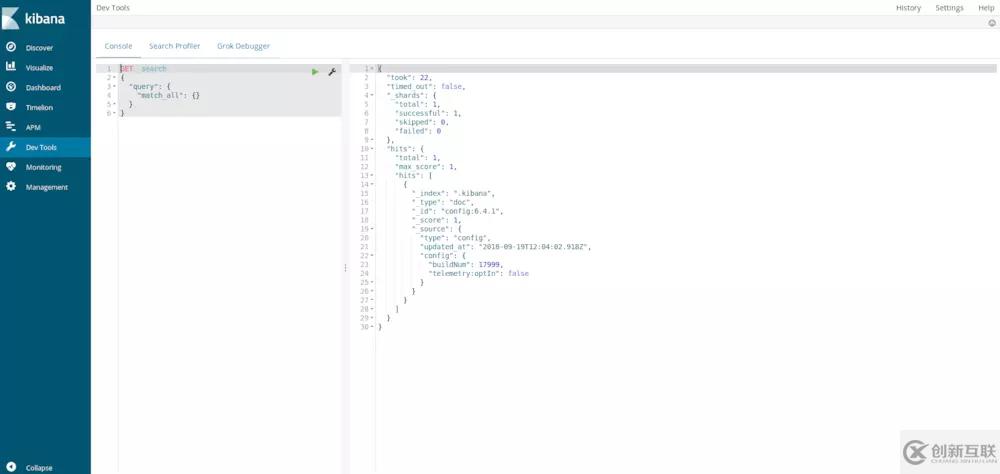Open the Monitoring heartbeat icon

(11, 167)
